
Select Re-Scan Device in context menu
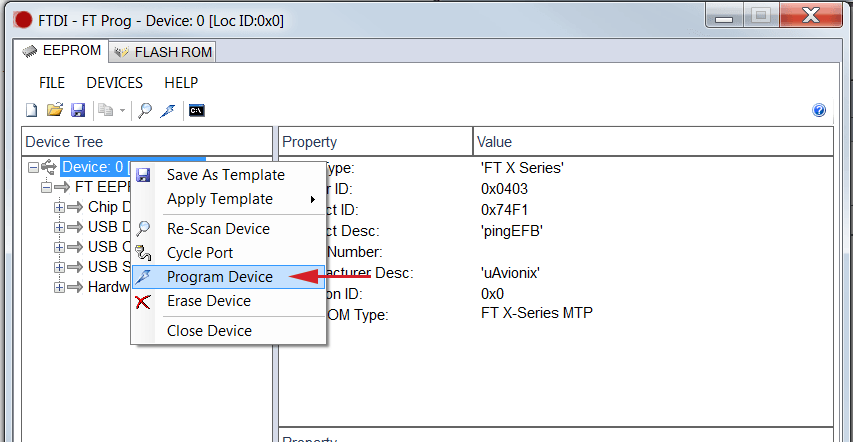pos(228,229)
